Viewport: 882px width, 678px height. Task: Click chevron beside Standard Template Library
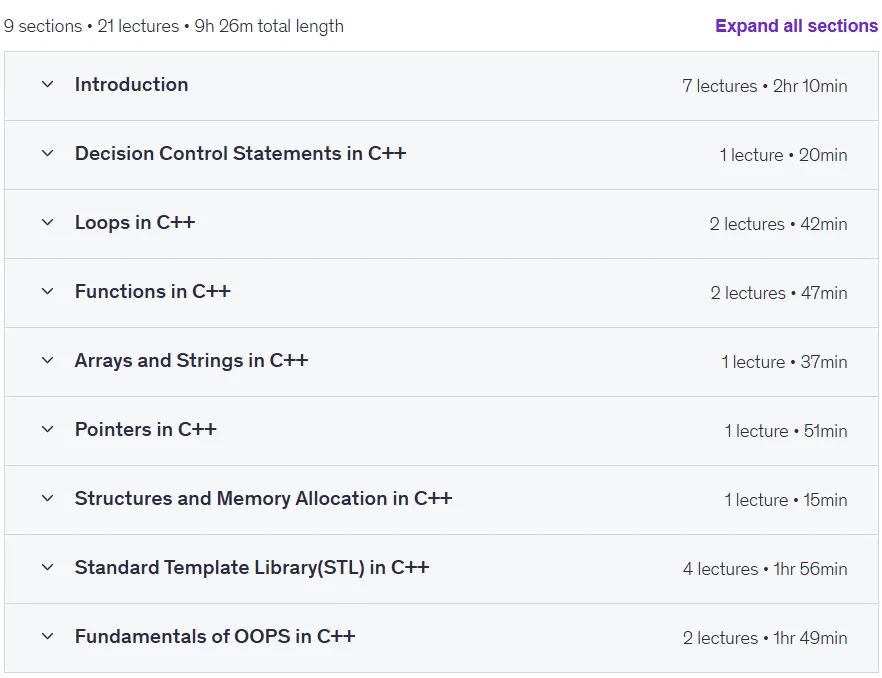point(48,568)
